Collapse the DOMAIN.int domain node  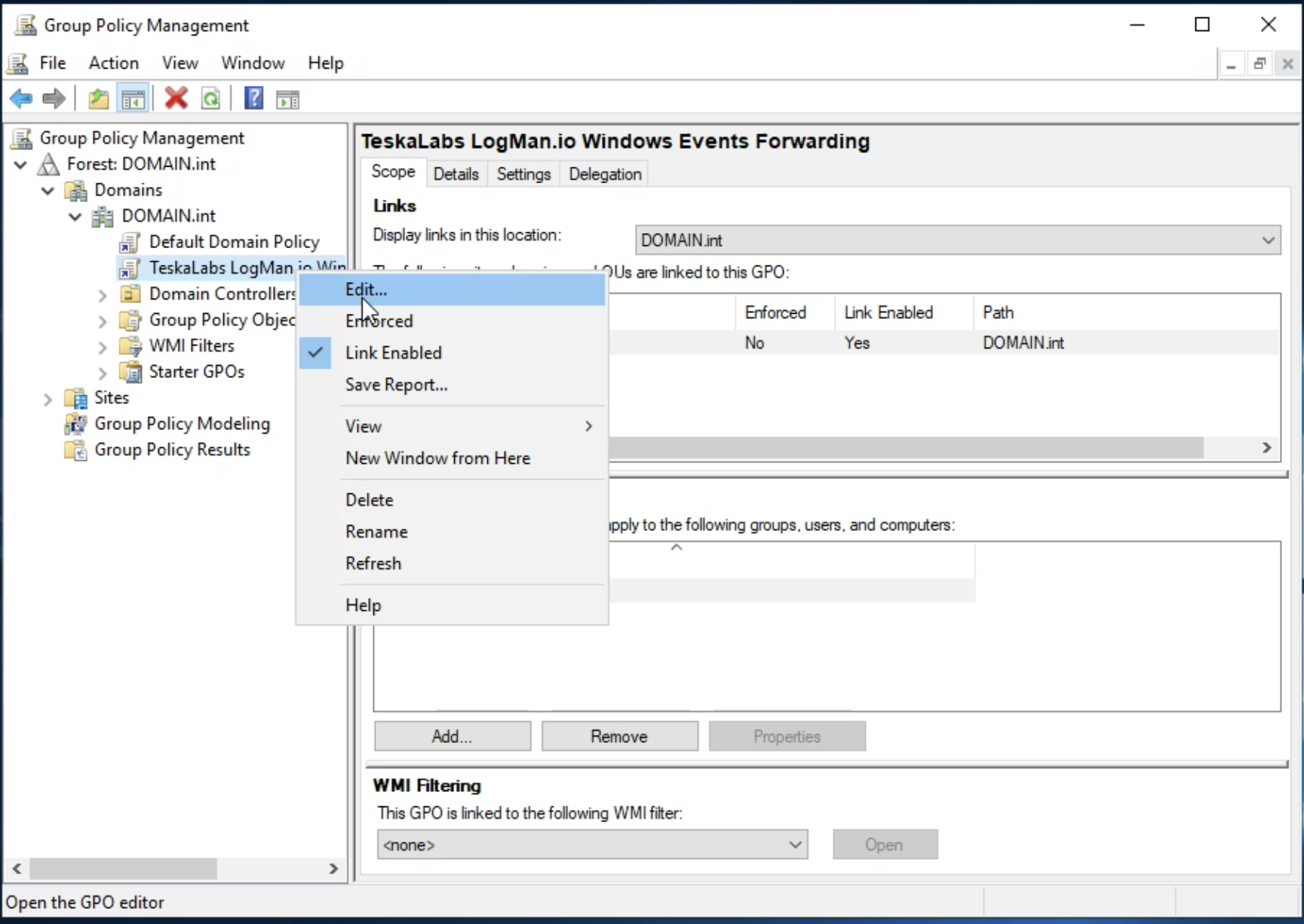pyautogui.click(x=75, y=216)
